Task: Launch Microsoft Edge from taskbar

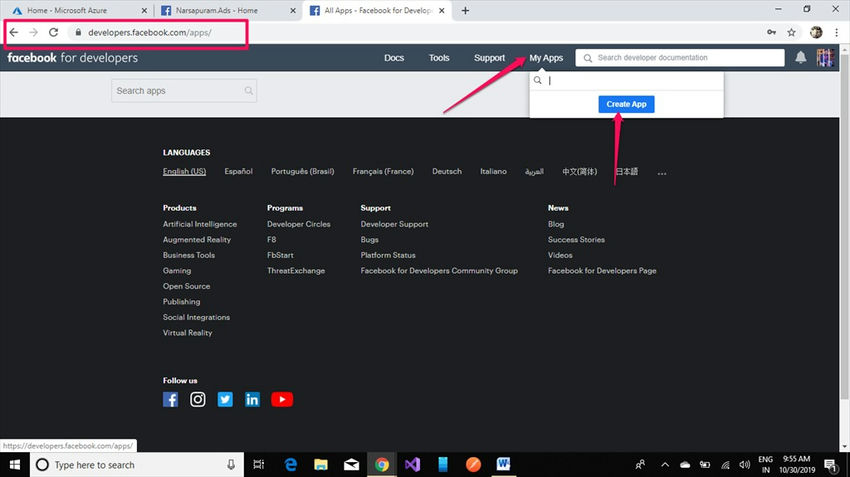Action: coord(291,465)
